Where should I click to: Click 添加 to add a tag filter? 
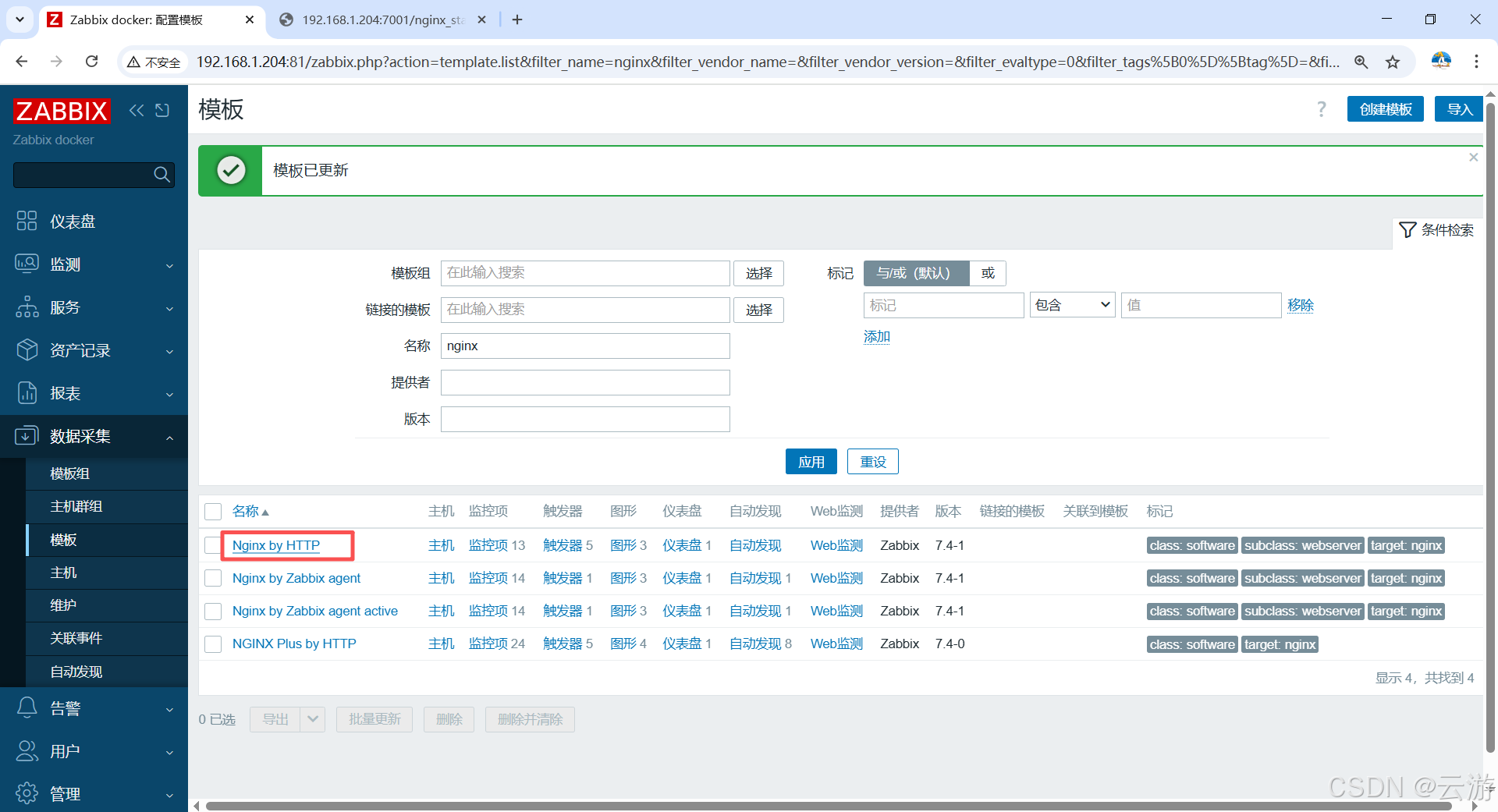click(x=877, y=336)
